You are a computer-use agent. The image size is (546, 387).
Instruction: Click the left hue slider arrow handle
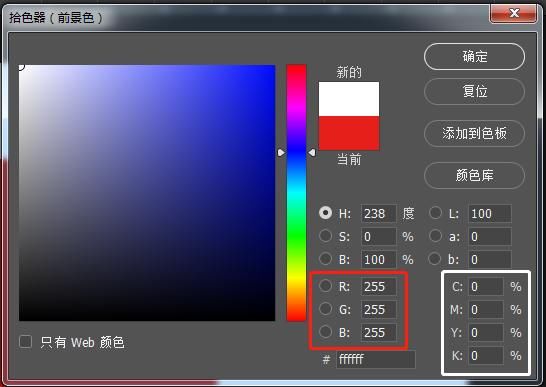point(281,153)
